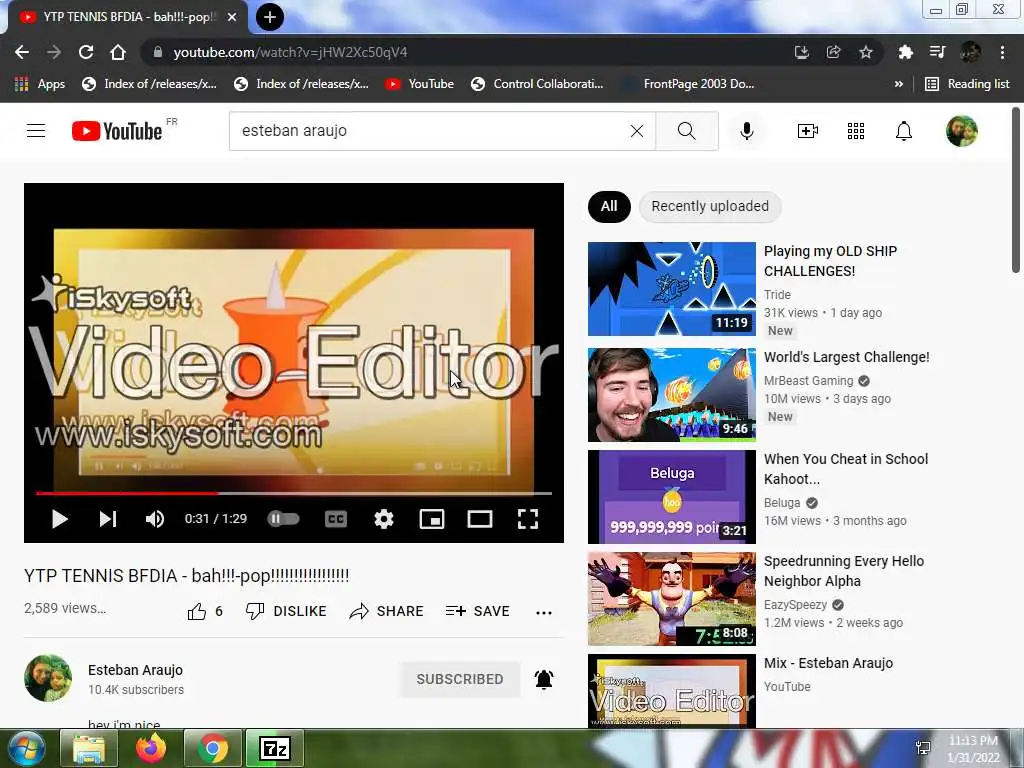This screenshot has height=768, width=1024.
Task: Open the YouTube bookmark
Action: [x=419, y=84]
